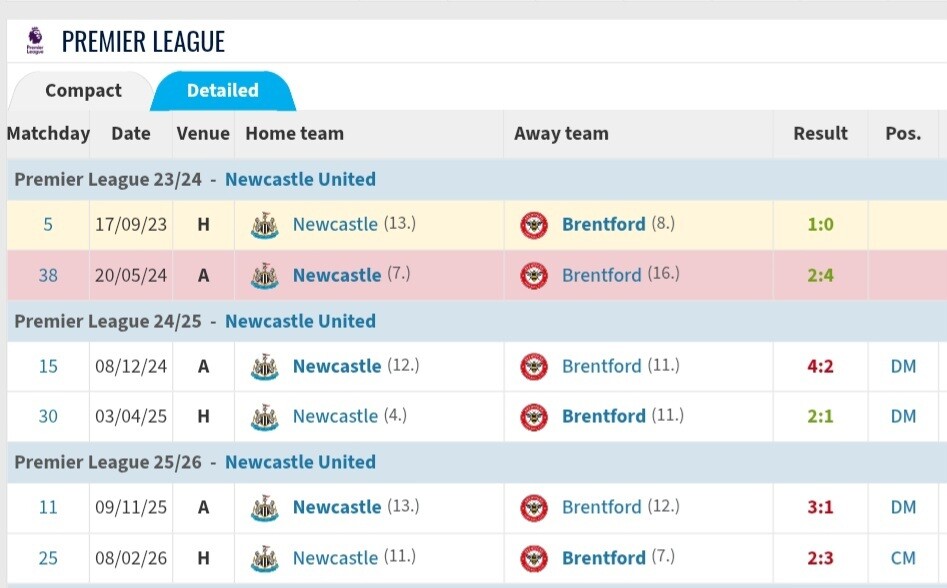Open Newcastle United link under Premier League 23/24
947x588 pixels.
[300, 179]
